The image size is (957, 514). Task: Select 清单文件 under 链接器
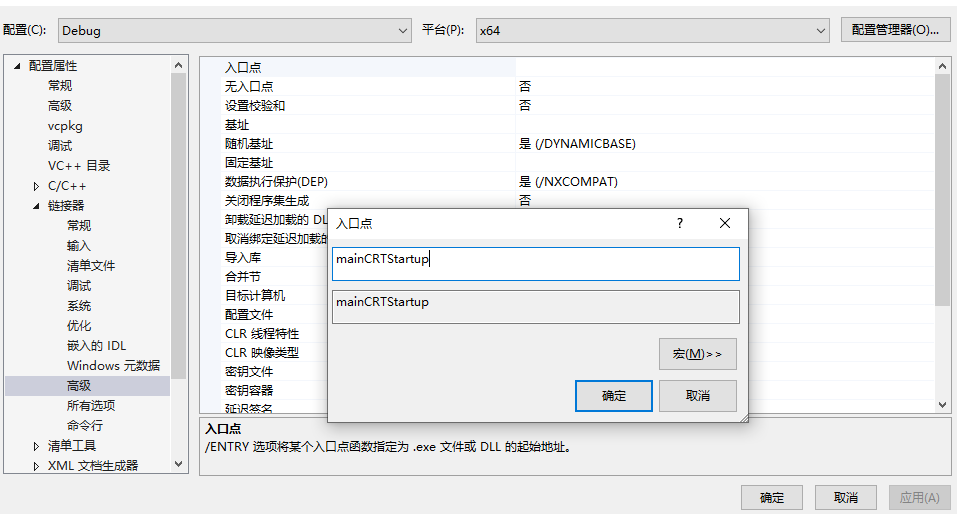click(91, 266)
